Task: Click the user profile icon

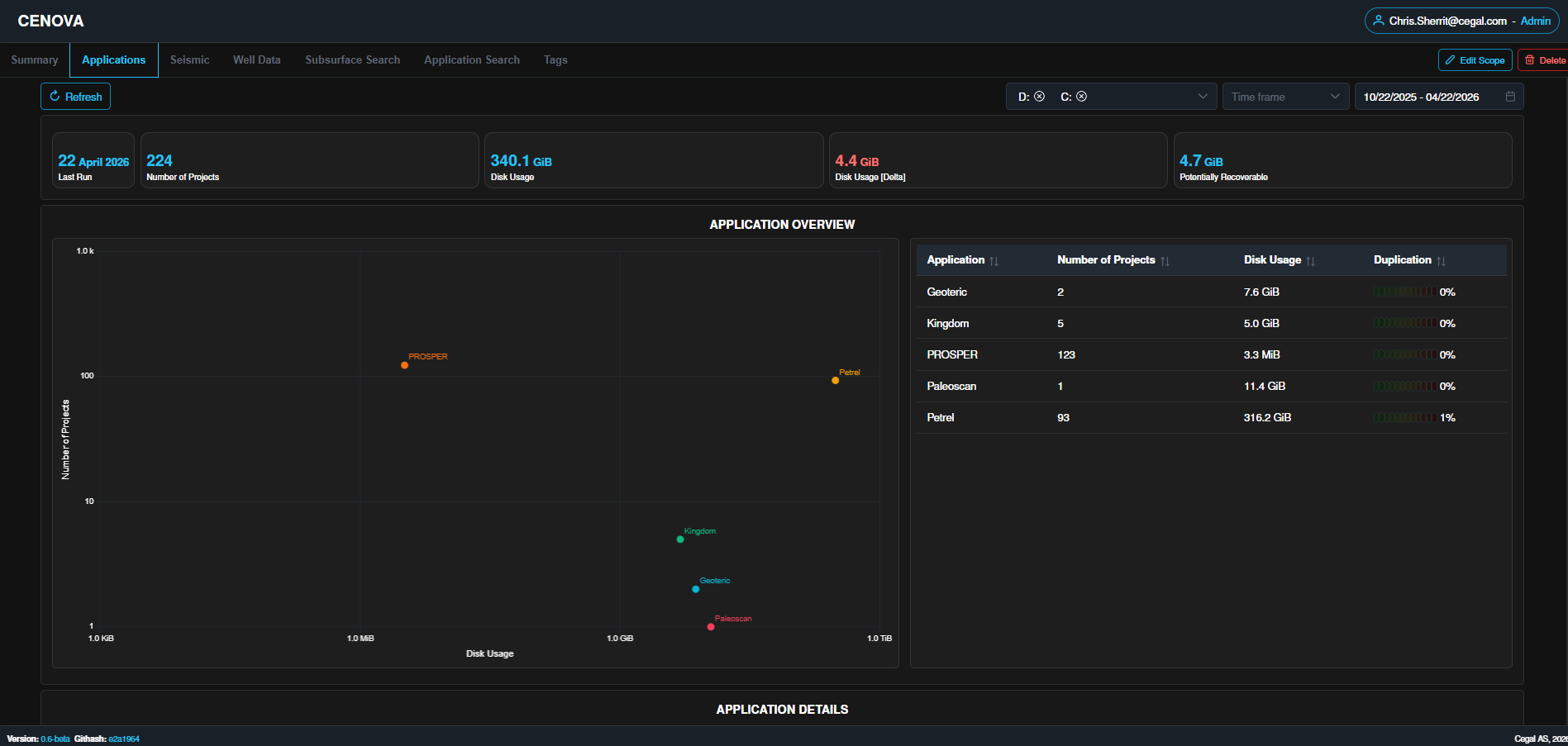Action: click(x=1378, y=21)
